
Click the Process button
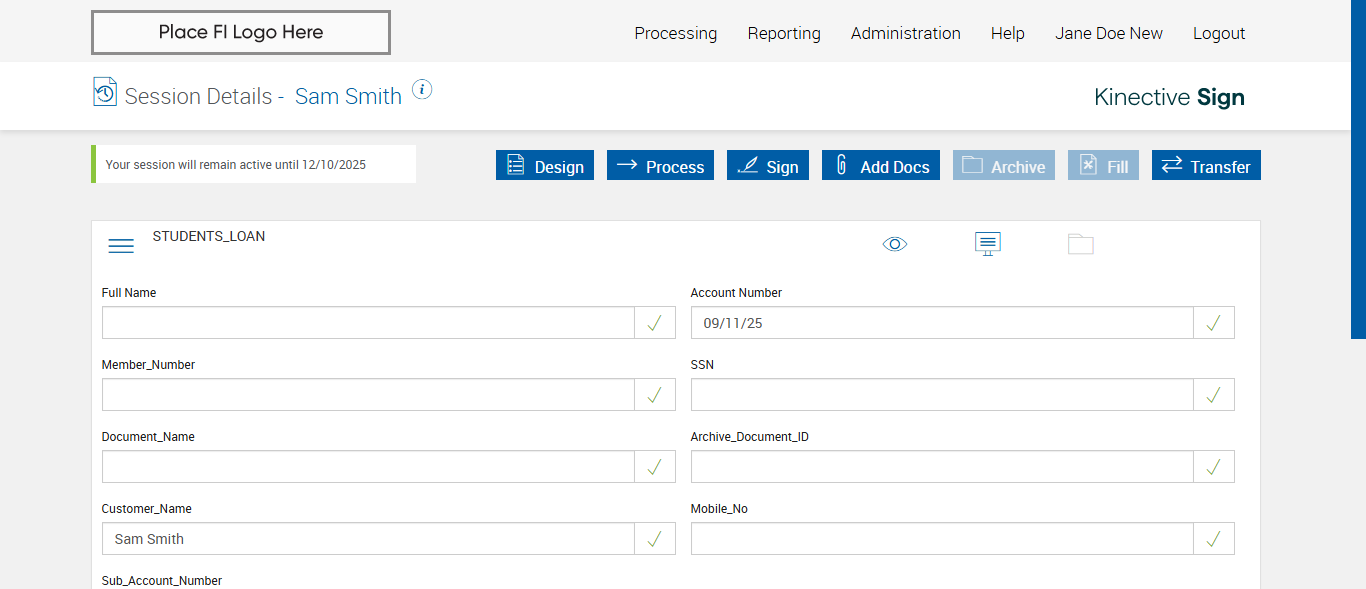click(660, 166)
